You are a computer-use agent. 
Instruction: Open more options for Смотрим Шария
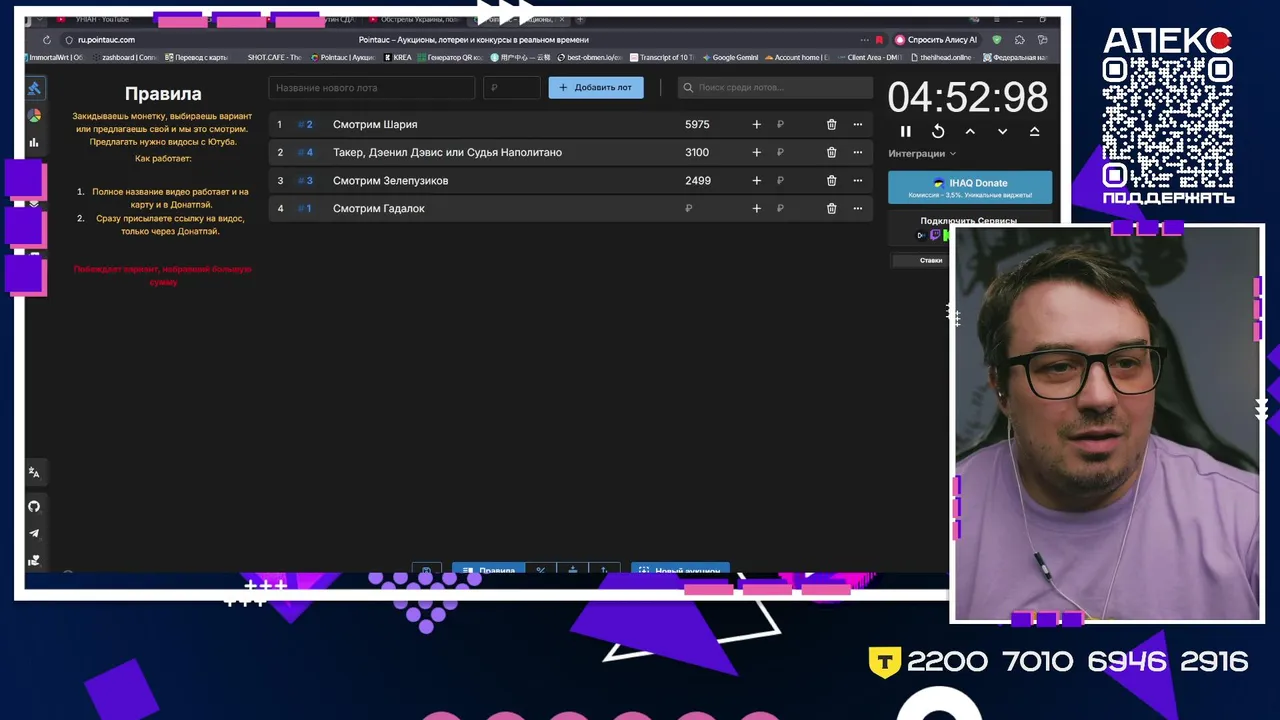click(x=857, y=124)
